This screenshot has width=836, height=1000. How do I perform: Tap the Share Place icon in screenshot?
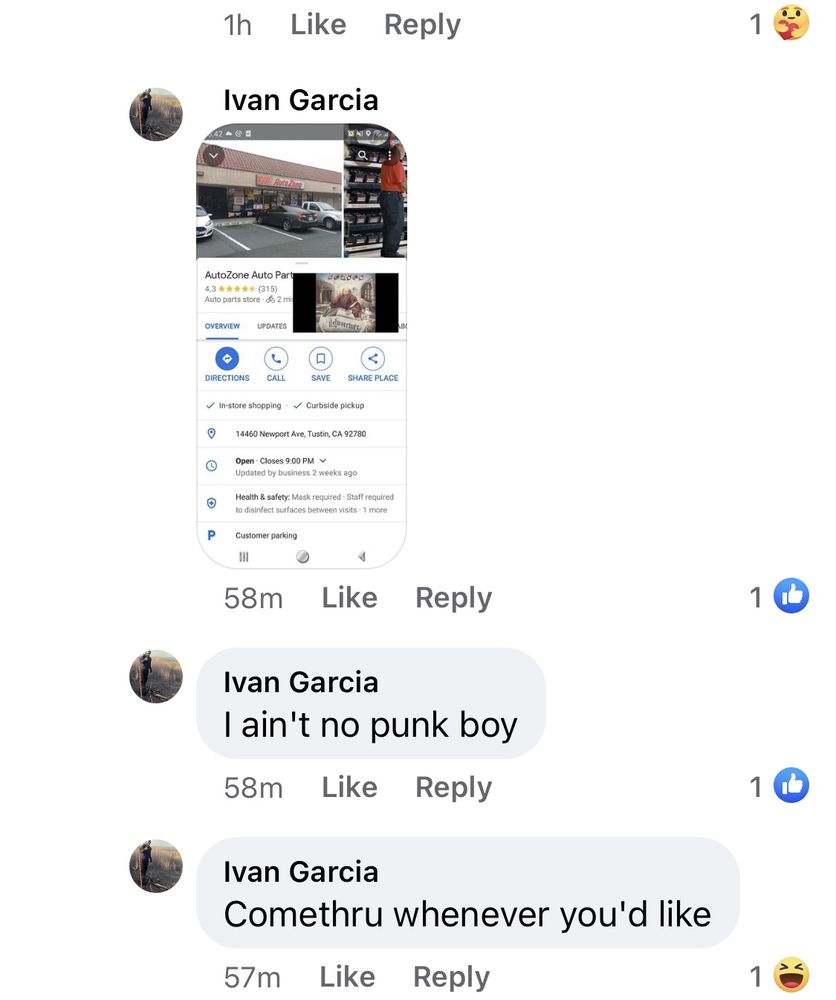point(373,358)
